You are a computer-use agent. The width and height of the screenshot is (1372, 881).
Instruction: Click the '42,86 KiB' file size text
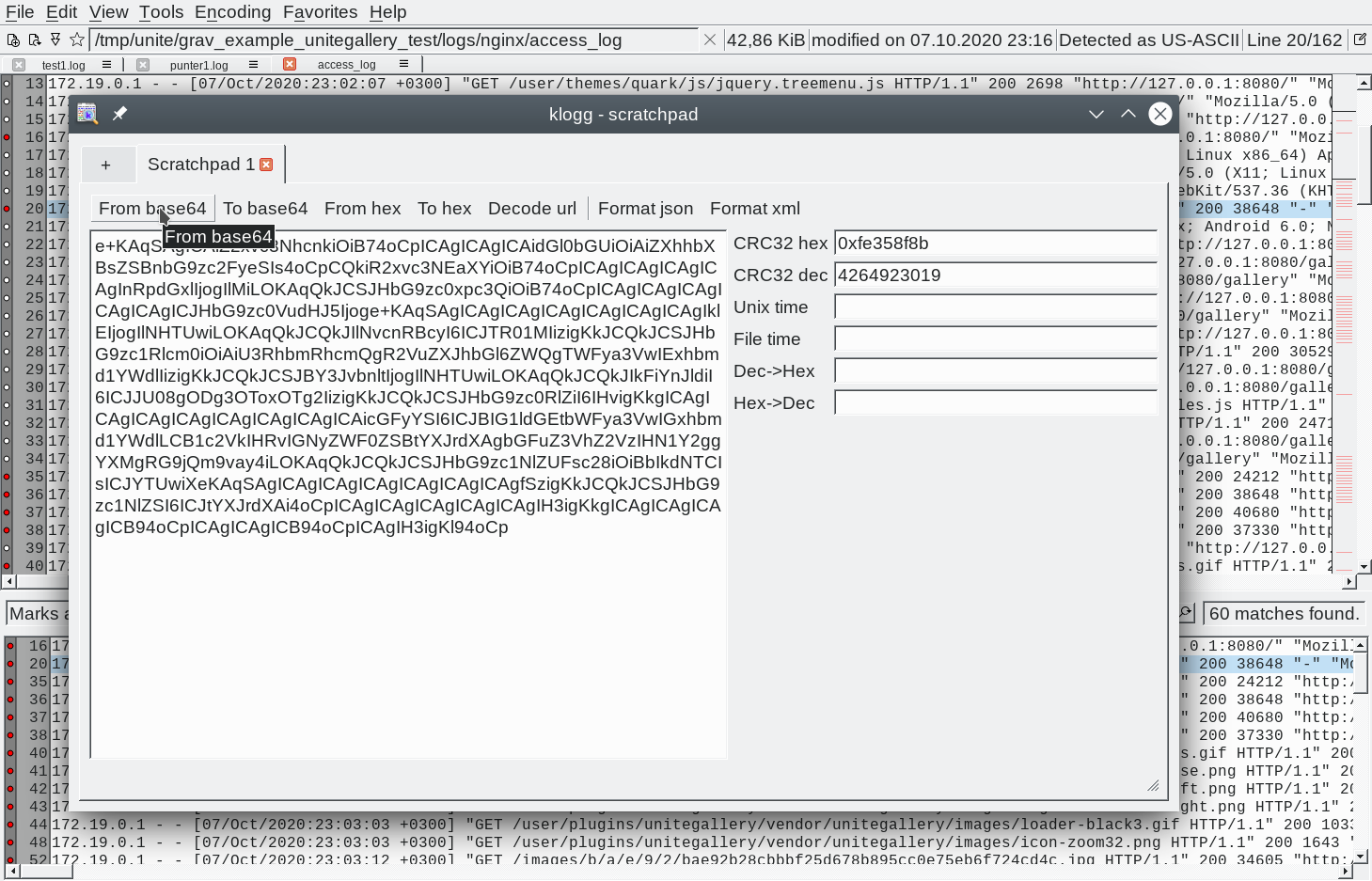pos(765,40)
